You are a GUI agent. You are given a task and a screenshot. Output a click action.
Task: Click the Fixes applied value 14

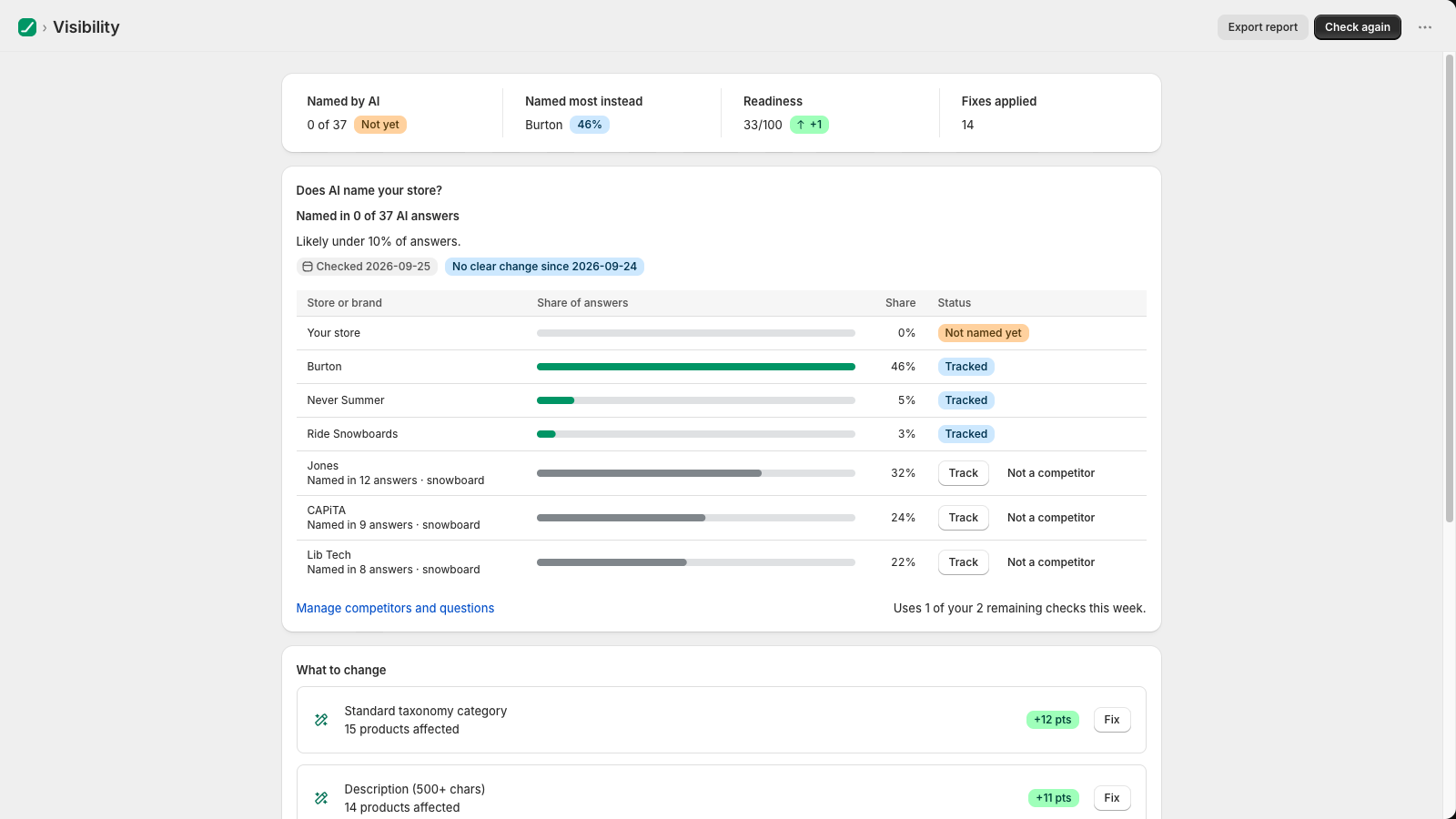[967, 125]
